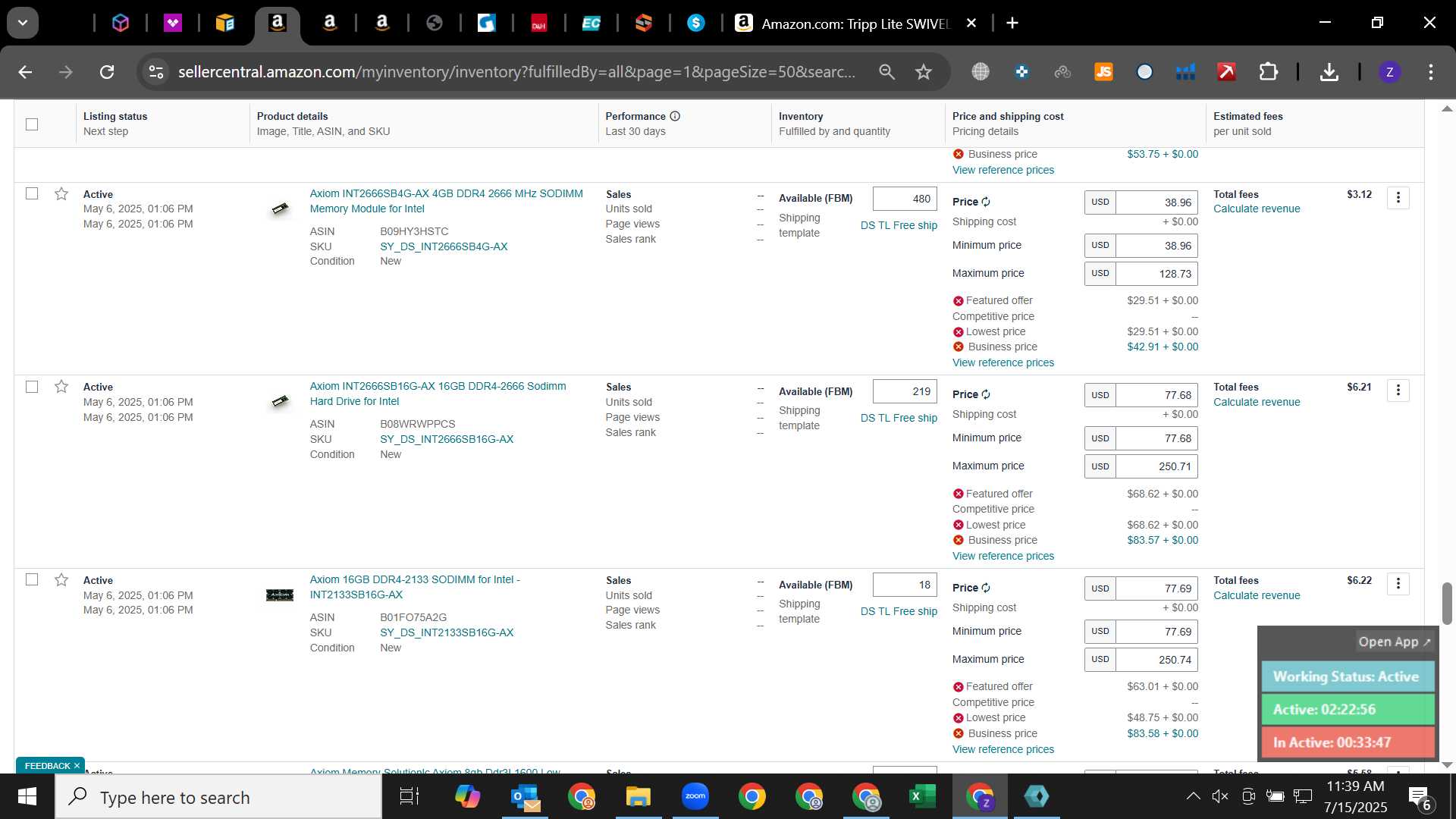Star the Axiom 16GB DDR4-2666 listing
This screenshot has height=819, width=1456.
pos(61,387)
